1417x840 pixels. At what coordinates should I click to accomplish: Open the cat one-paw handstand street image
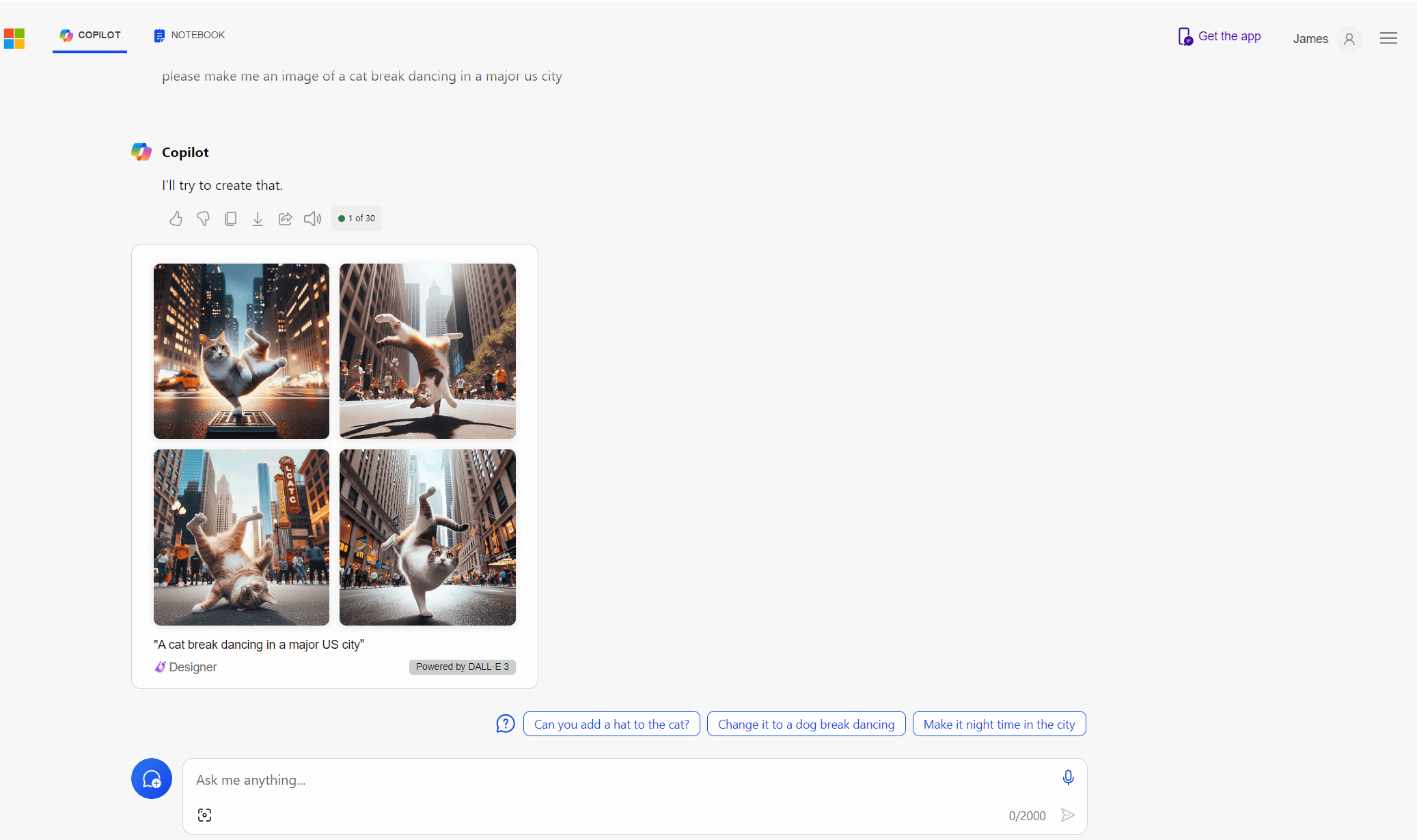428,537
